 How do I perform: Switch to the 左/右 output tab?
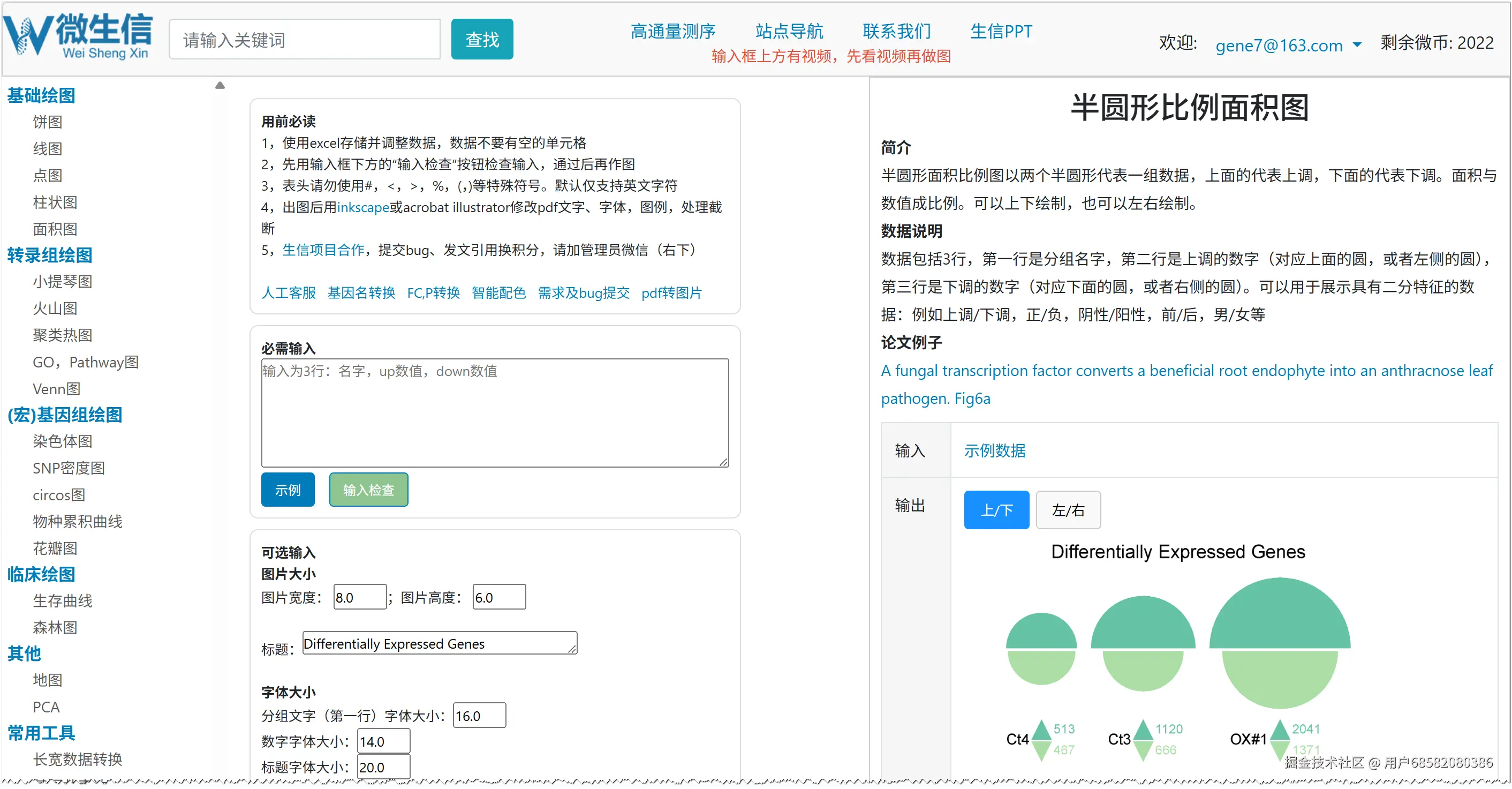(x=1068, y=510)
